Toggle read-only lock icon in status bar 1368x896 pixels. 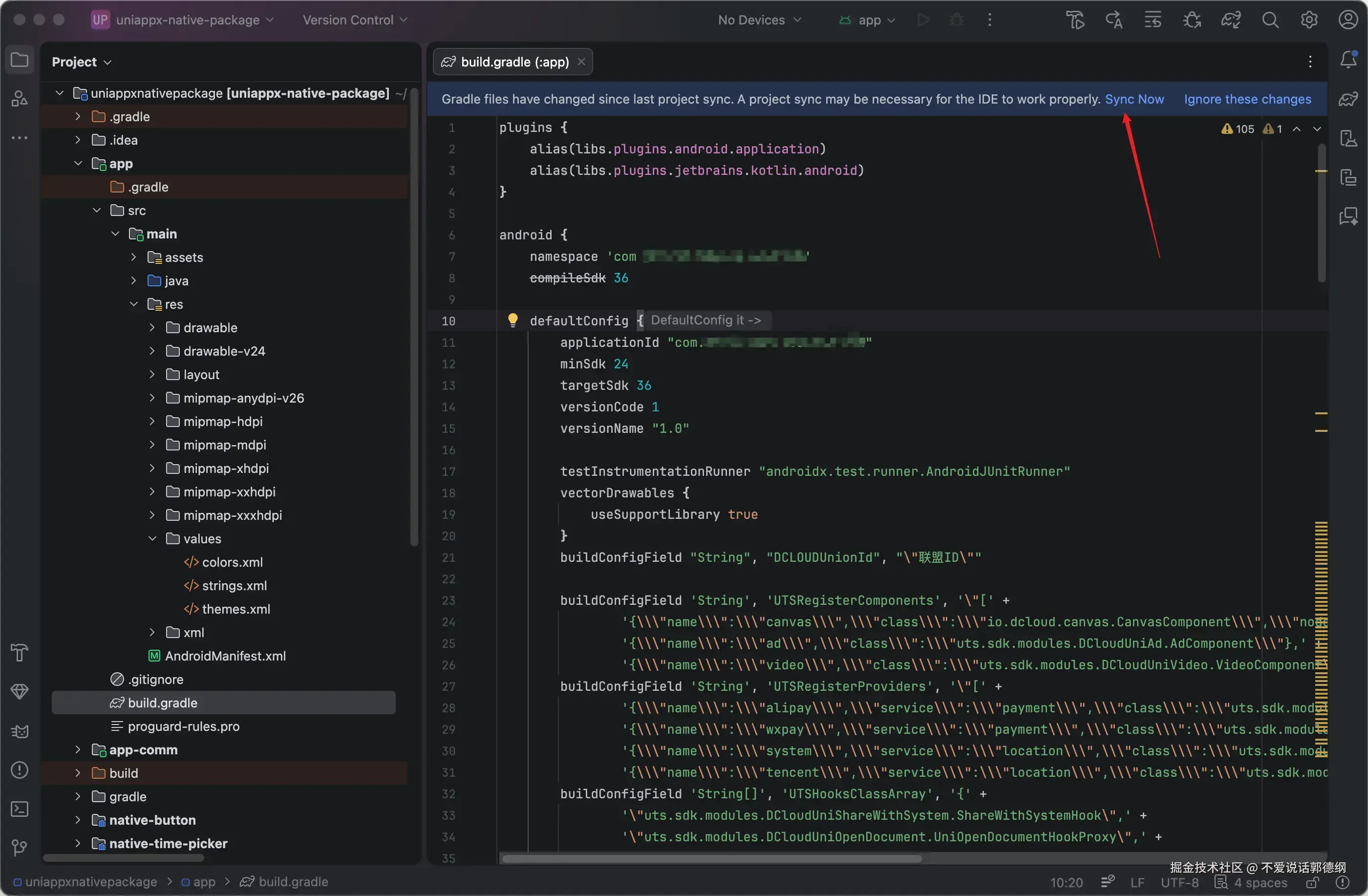[1312, 882]
